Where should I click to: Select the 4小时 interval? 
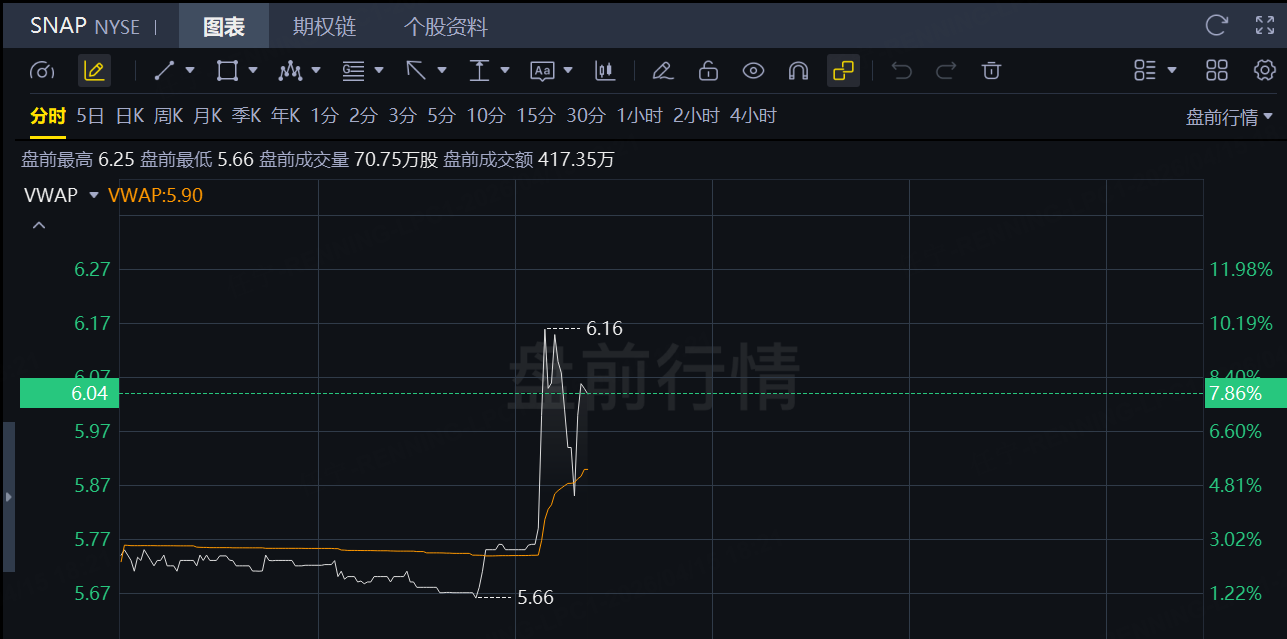coord(753,116)
